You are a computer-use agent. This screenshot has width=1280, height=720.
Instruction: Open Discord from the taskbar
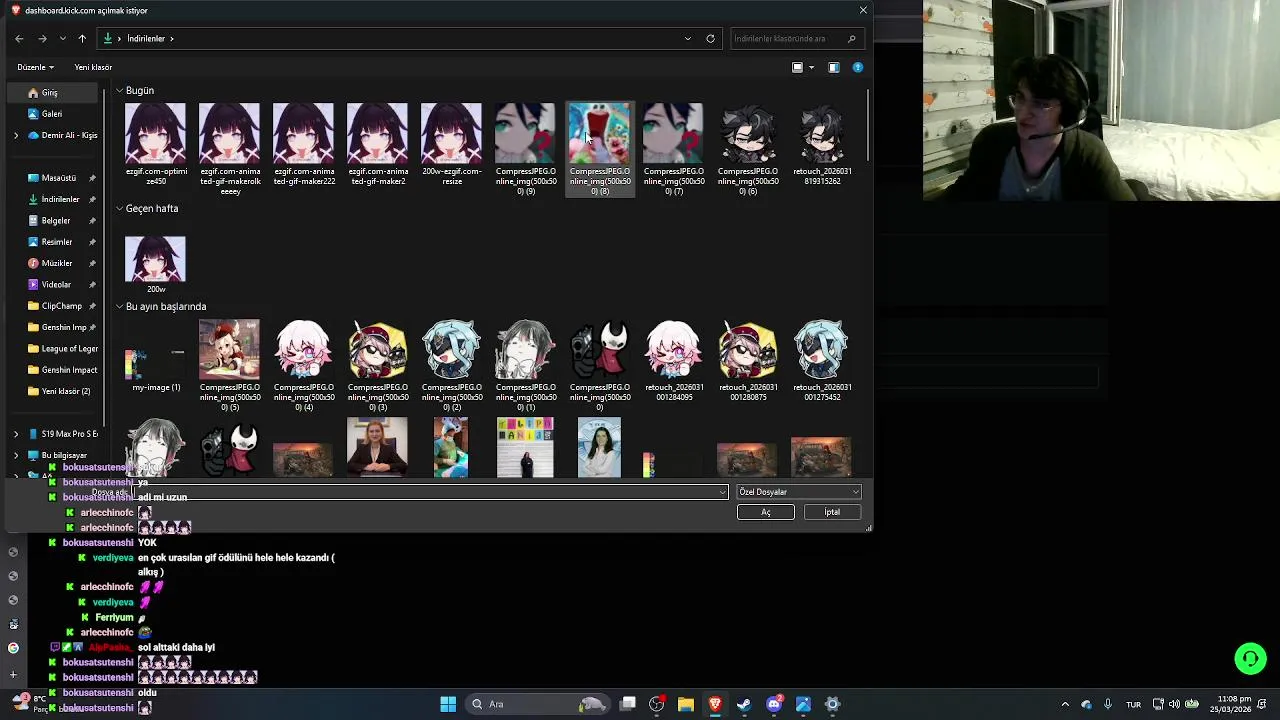pos(774,704)
